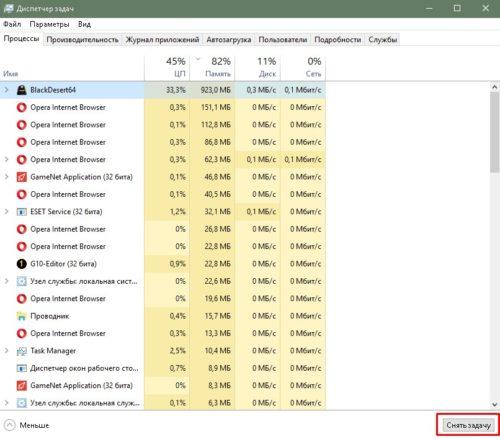Click Opera icon in the 26,8 МБ row
The width and height of the screenshot is (500, 439).
22,229
